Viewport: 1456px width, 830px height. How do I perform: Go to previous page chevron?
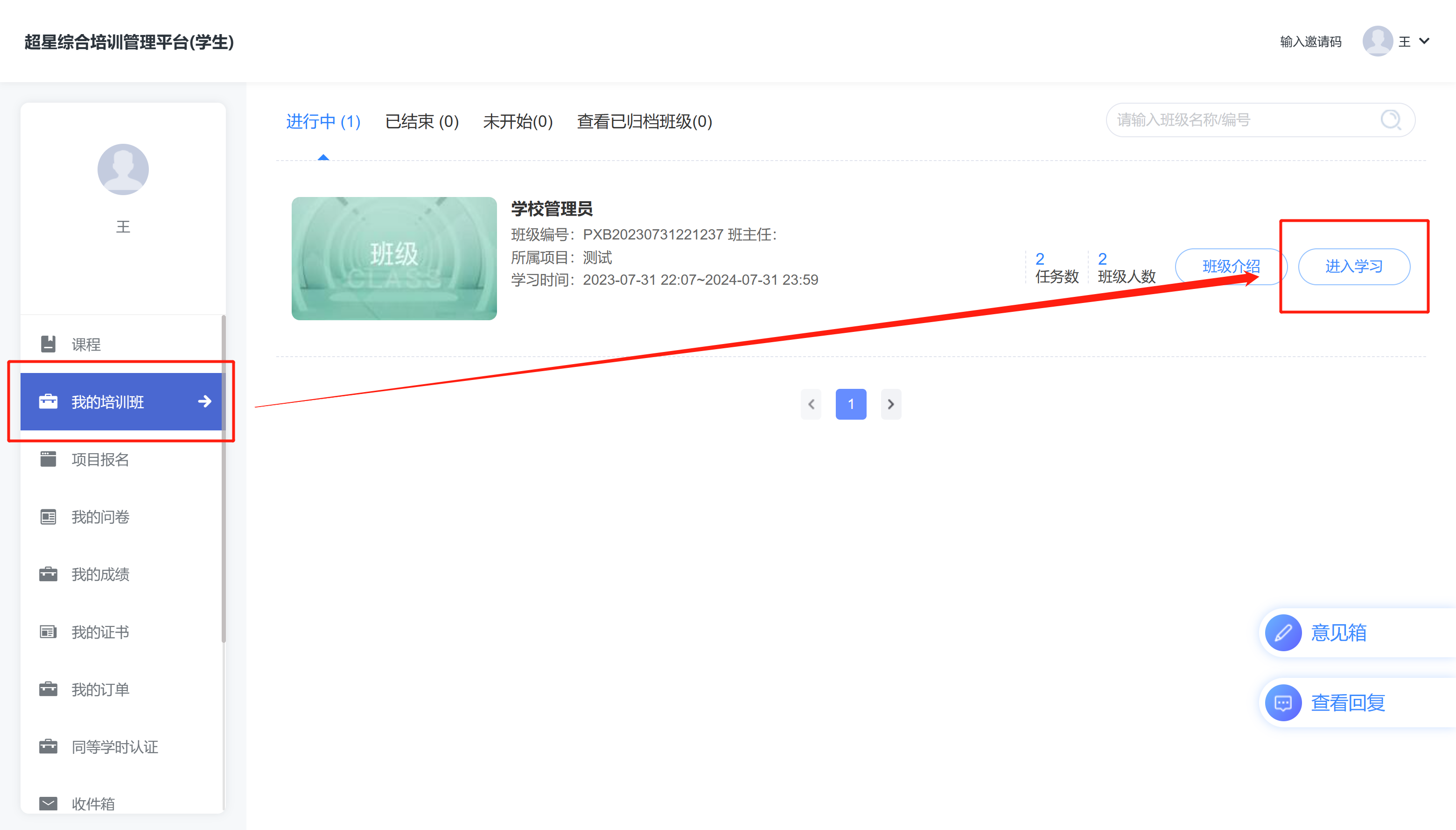pos(811,404)
